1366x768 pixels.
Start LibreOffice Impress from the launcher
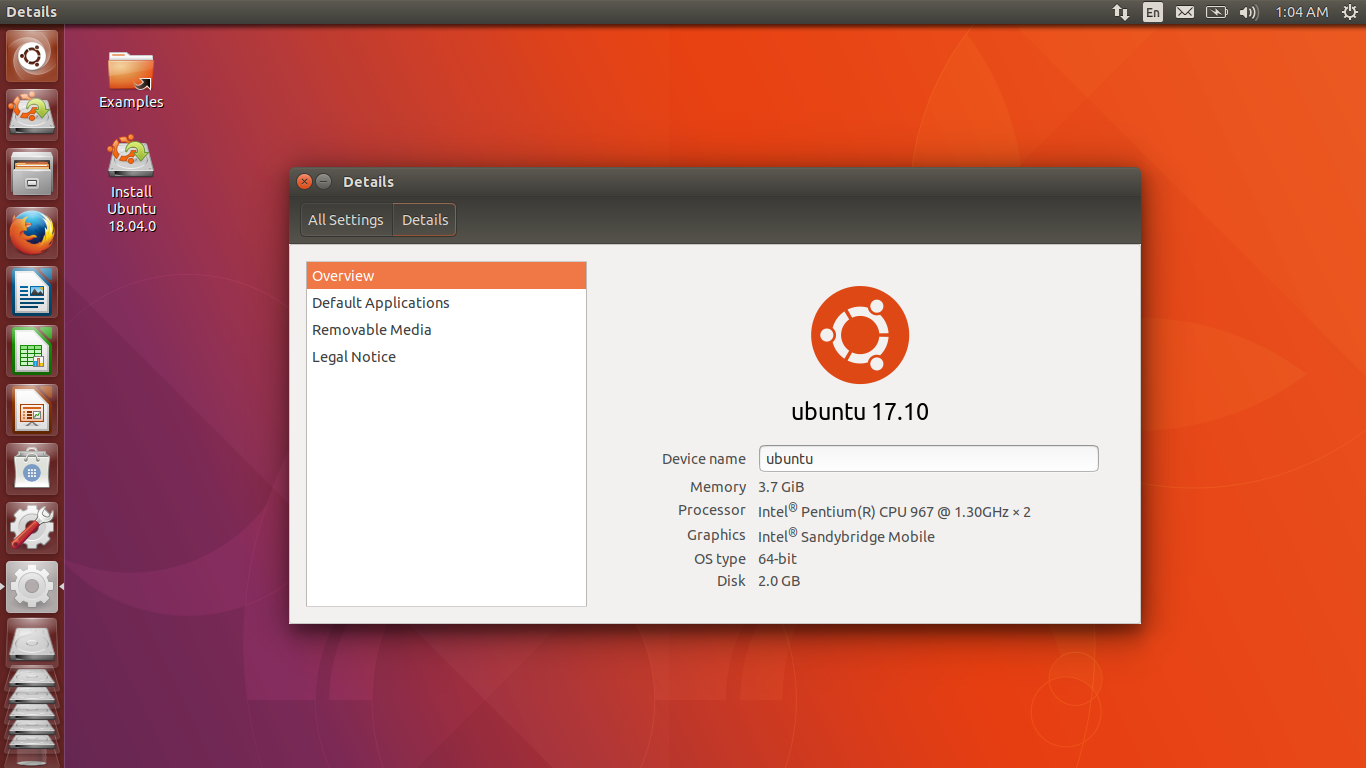point(32,409)
